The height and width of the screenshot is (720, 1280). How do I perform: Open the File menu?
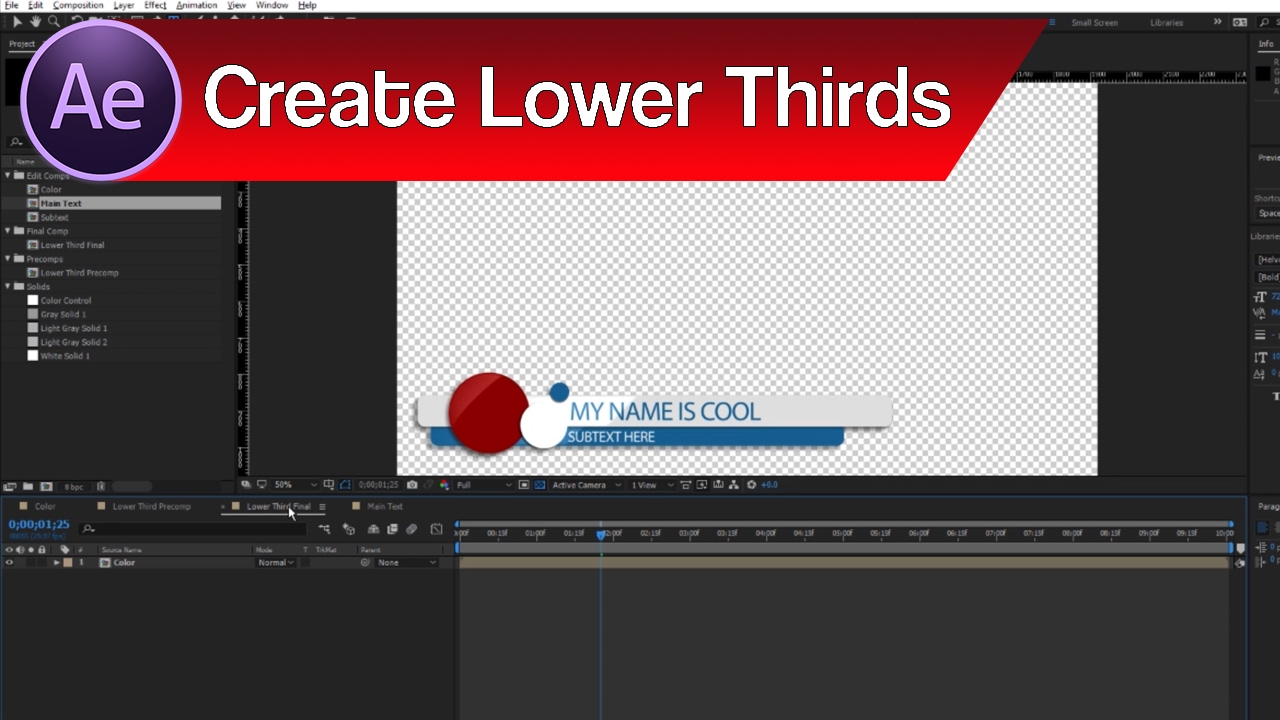11,5
